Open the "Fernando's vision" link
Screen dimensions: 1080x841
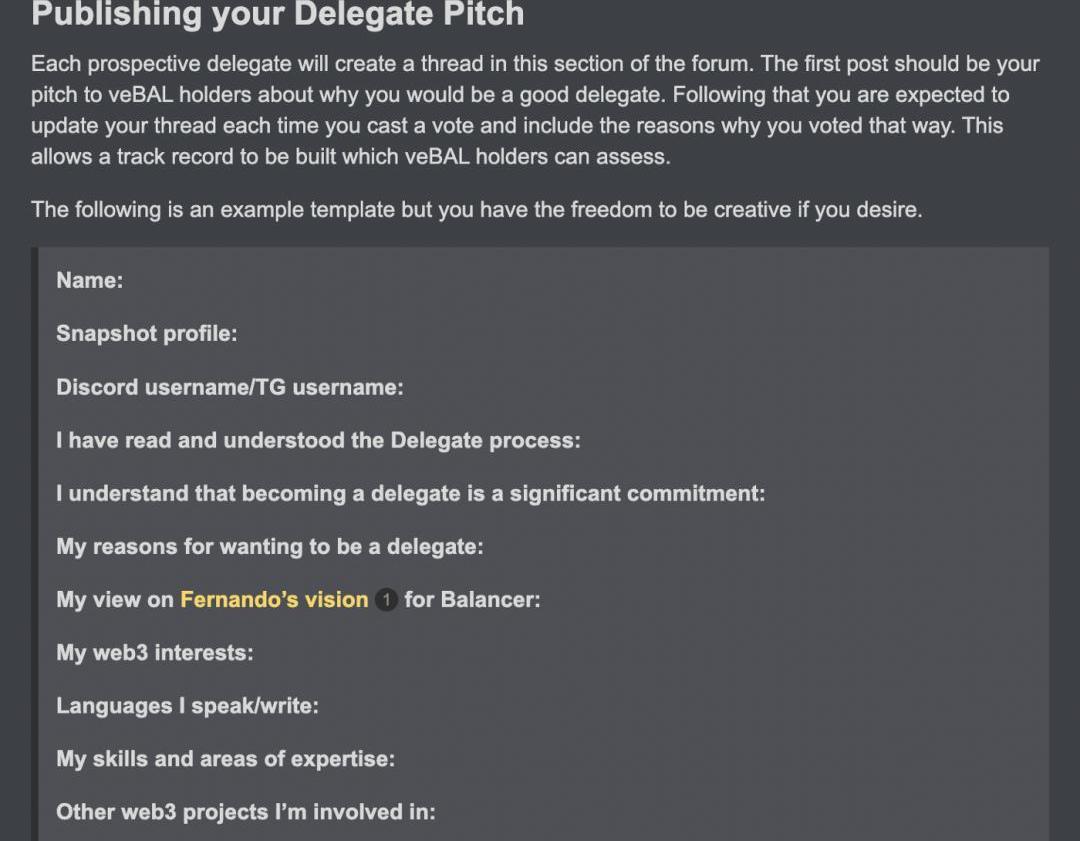[x=274, y=600]
